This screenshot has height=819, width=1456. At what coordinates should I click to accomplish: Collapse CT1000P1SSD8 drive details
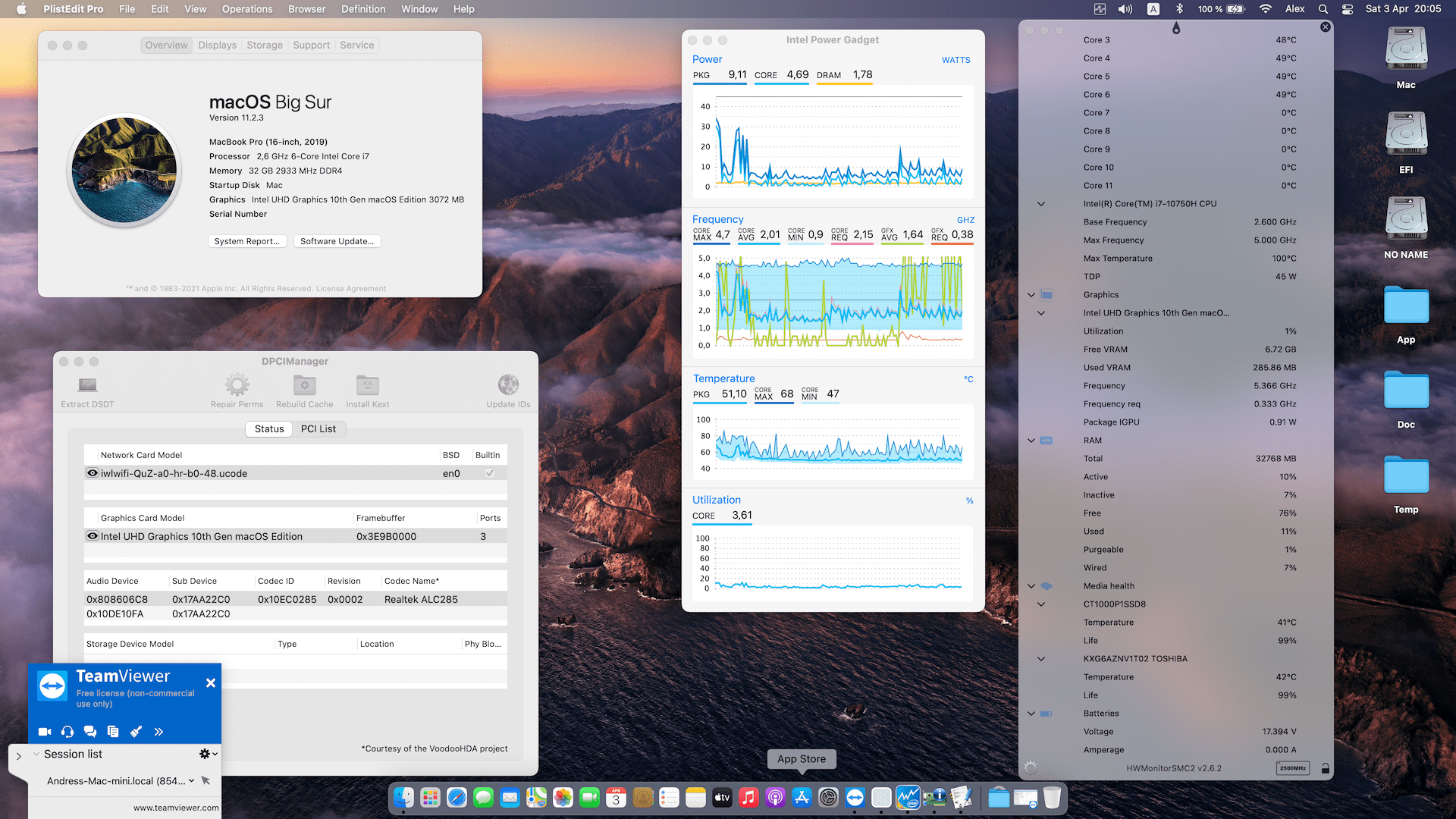coord(1041,604)
